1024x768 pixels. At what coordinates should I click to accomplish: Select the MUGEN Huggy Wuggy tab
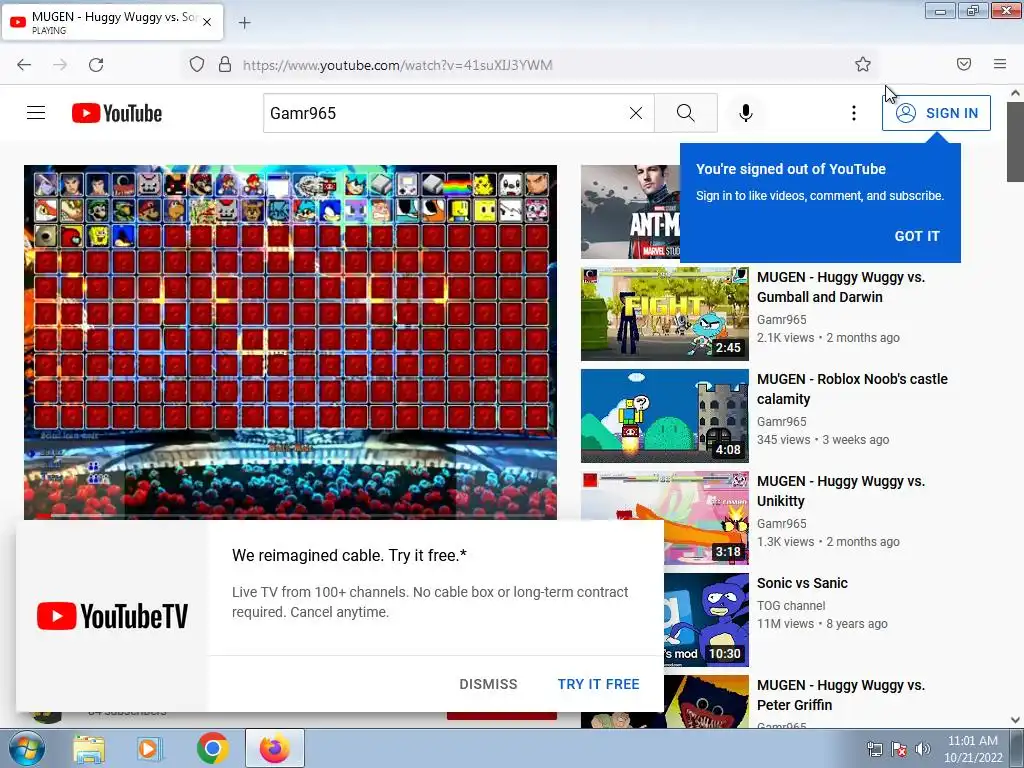(112, 22)
